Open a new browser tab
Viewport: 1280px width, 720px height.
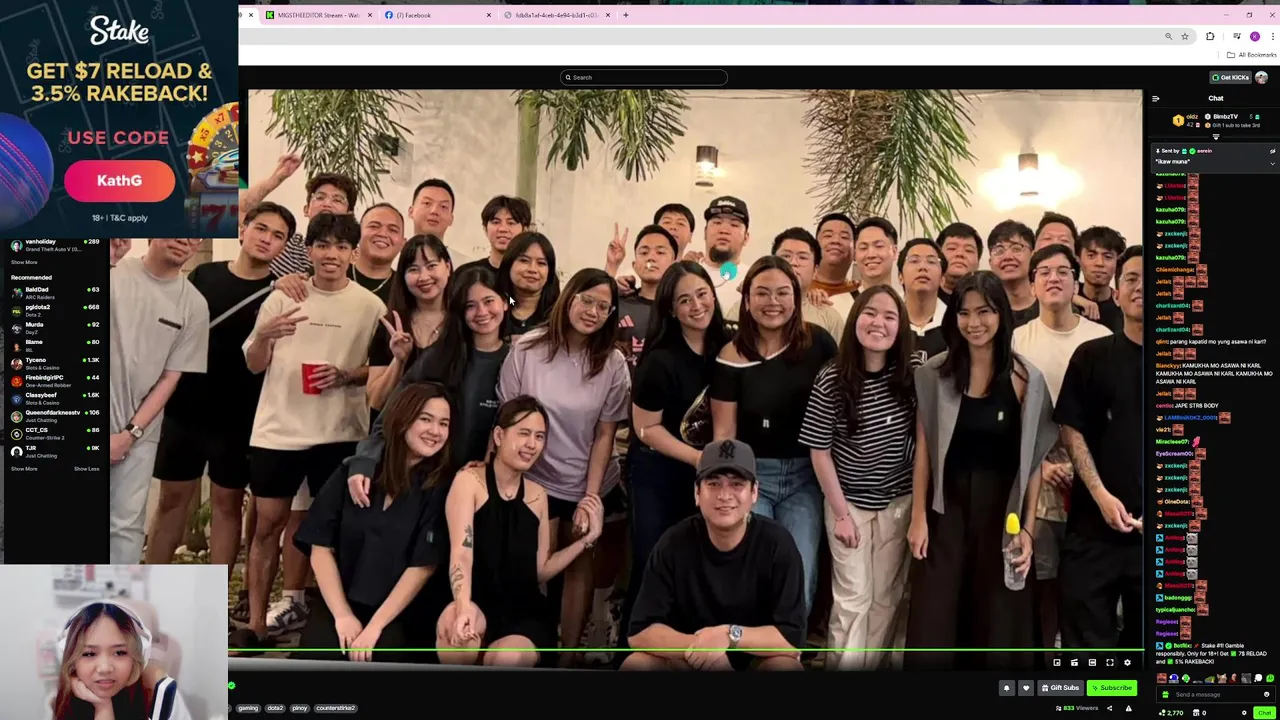[626, 15]
